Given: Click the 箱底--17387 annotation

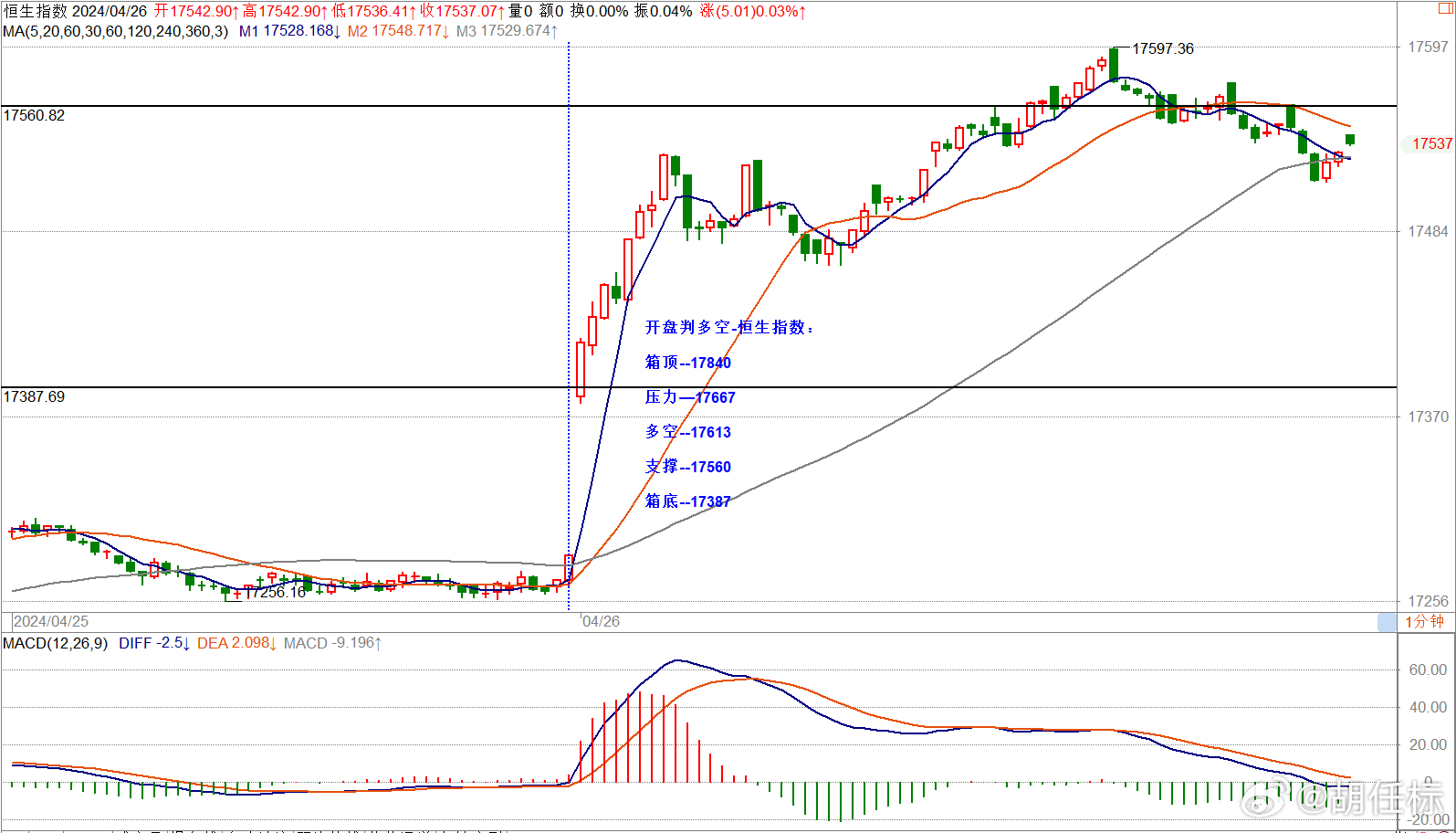Looking at the screenshot, I should point(688,501).
